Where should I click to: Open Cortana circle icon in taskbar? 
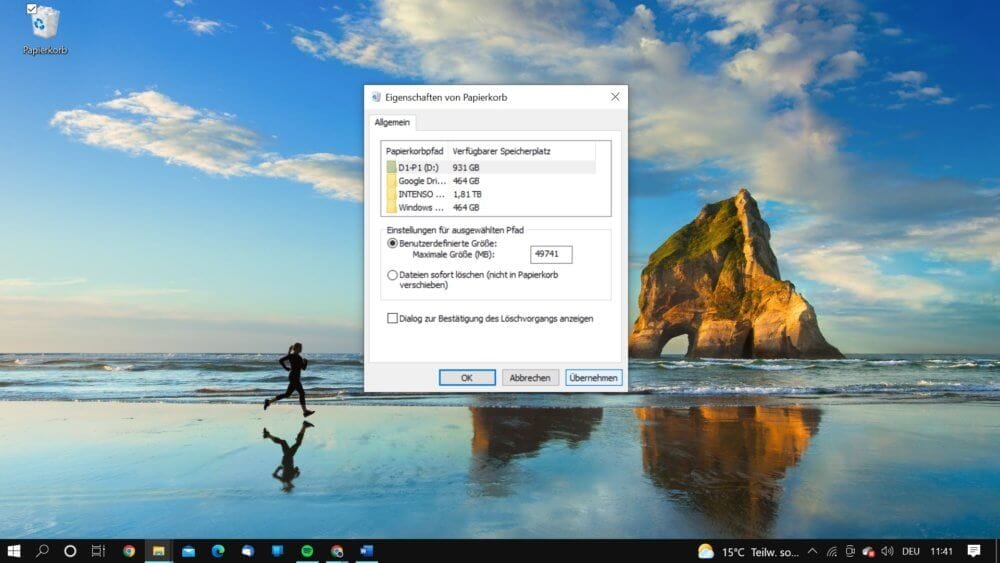(x=70, y=551)
